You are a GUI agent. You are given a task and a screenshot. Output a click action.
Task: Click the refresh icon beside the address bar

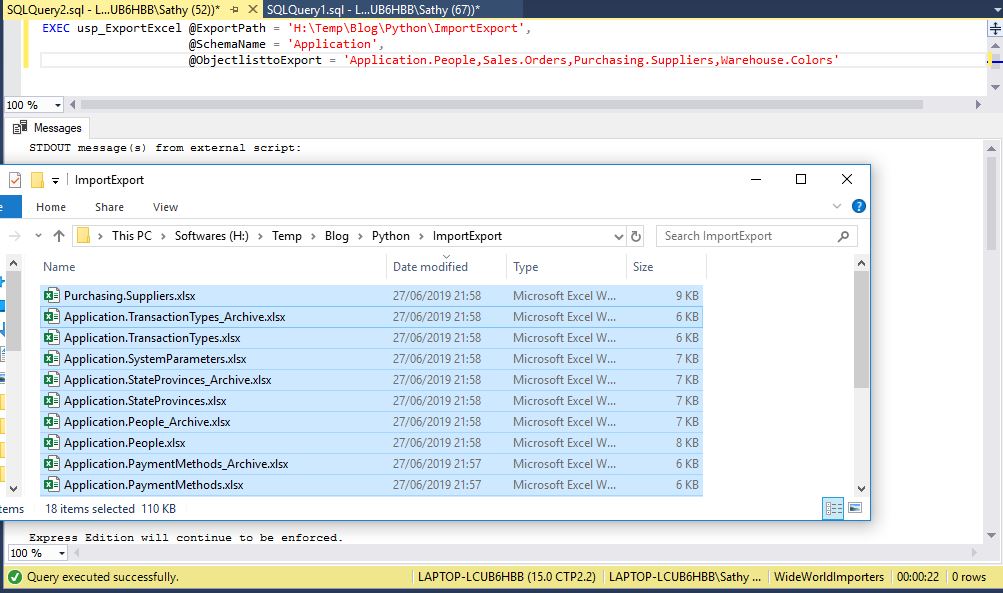click(x=636, y=236)
